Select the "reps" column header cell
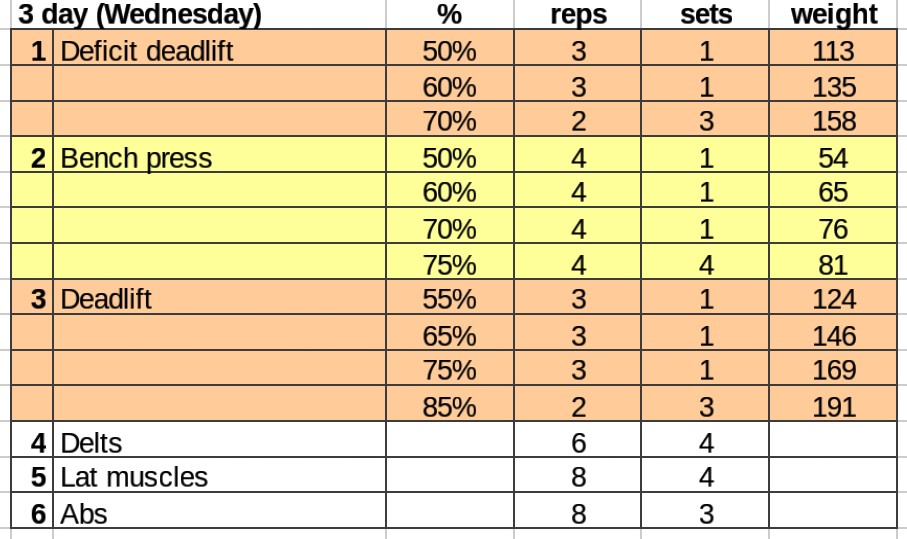Image resolution: width=907 pixels, height=539 pixels. point(577,15)
